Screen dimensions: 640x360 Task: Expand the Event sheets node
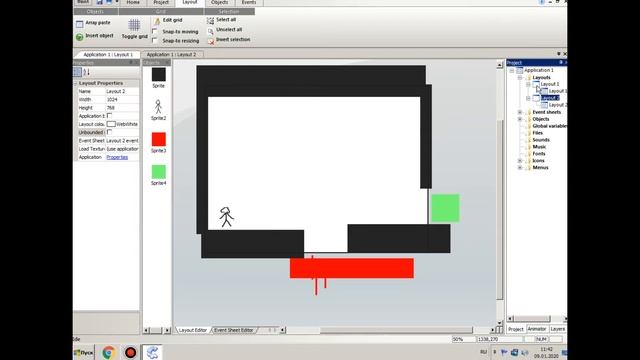point(520,112)
